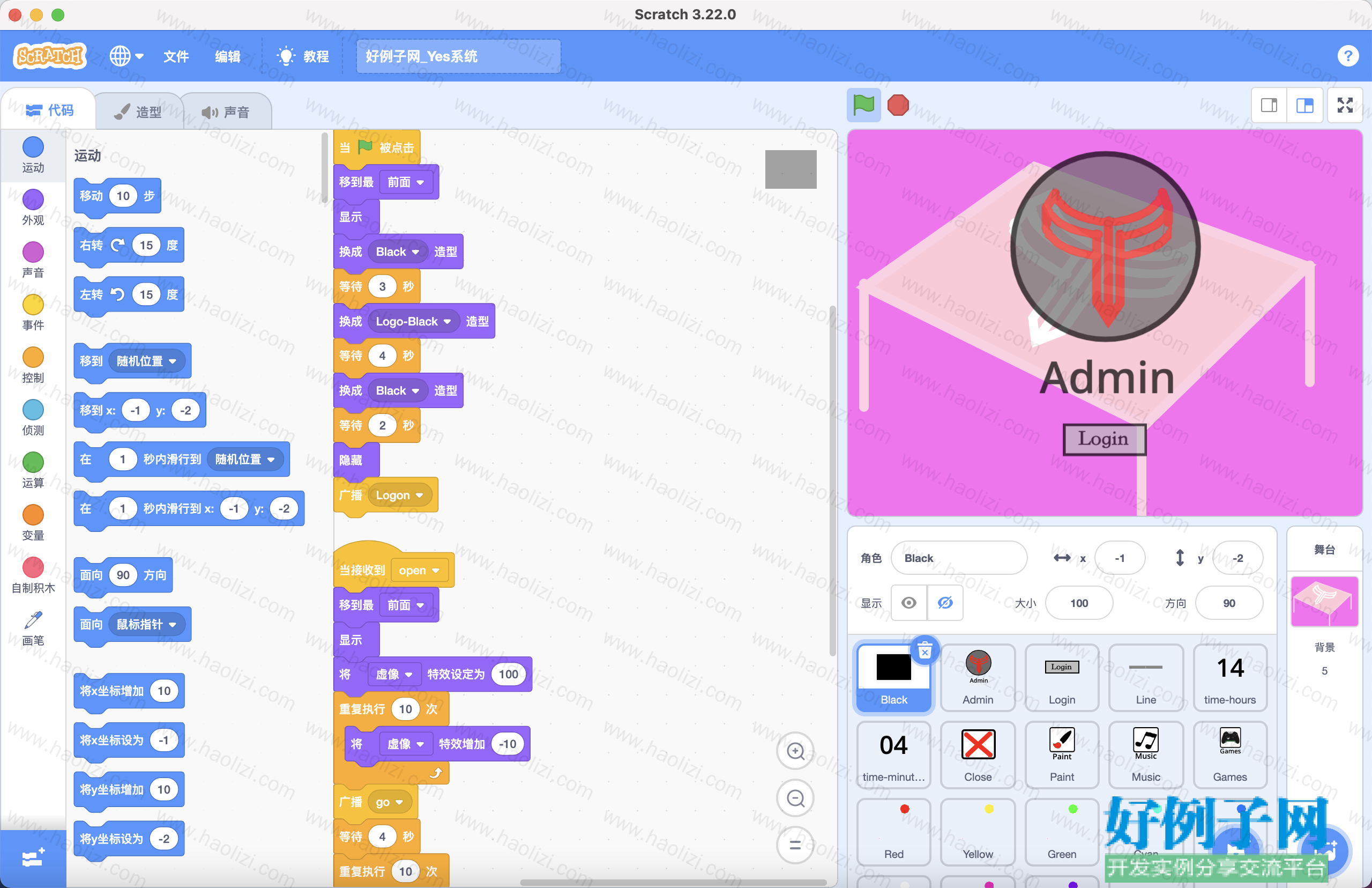1372x888 pixels.
Task: Edit the sprite x position field
Action: point(1120,558)
